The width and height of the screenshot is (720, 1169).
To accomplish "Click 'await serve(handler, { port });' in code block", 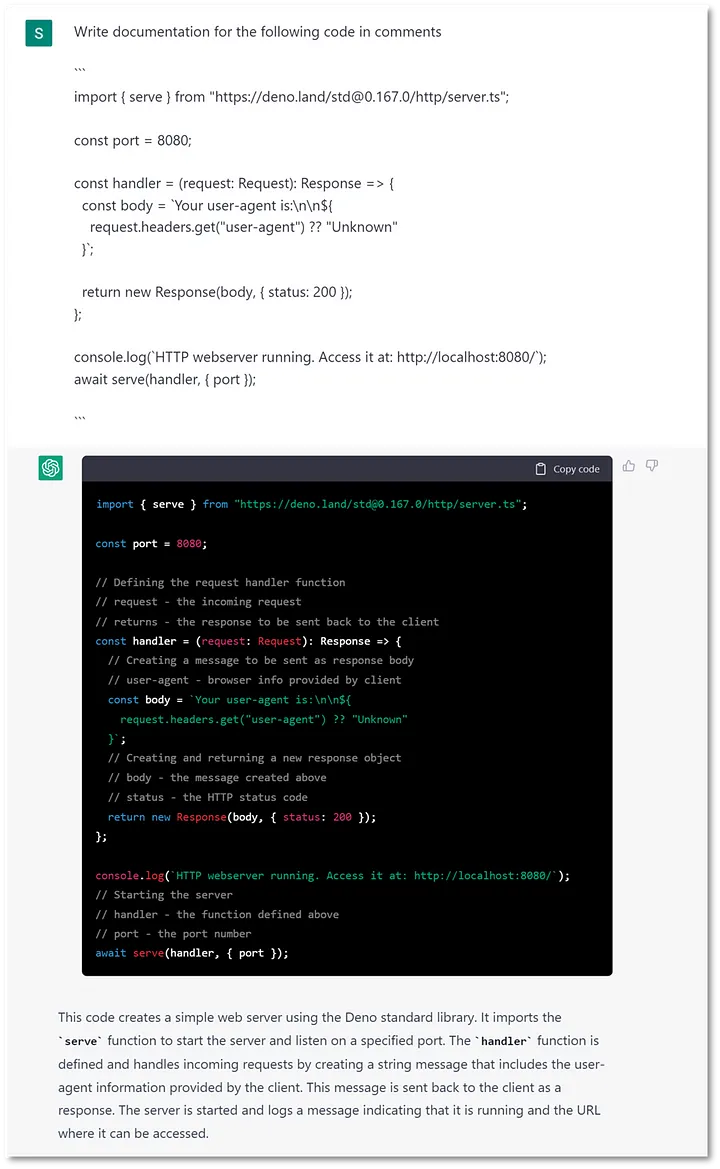I will (x=192, y=953).
